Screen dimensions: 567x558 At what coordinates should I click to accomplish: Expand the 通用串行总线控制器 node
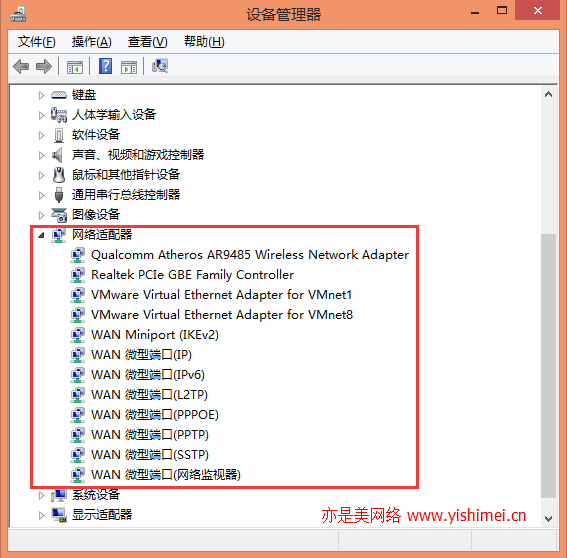tap(41, 195)
